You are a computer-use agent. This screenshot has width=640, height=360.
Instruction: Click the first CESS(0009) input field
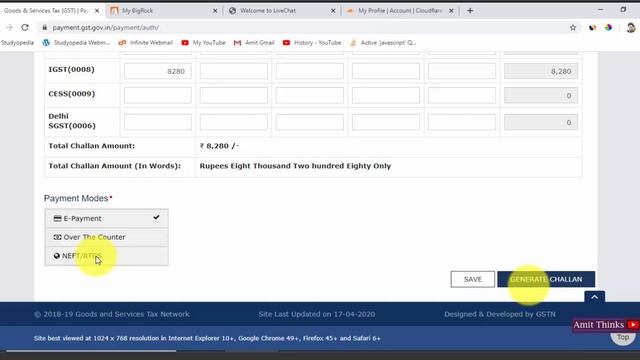point(158,96)
